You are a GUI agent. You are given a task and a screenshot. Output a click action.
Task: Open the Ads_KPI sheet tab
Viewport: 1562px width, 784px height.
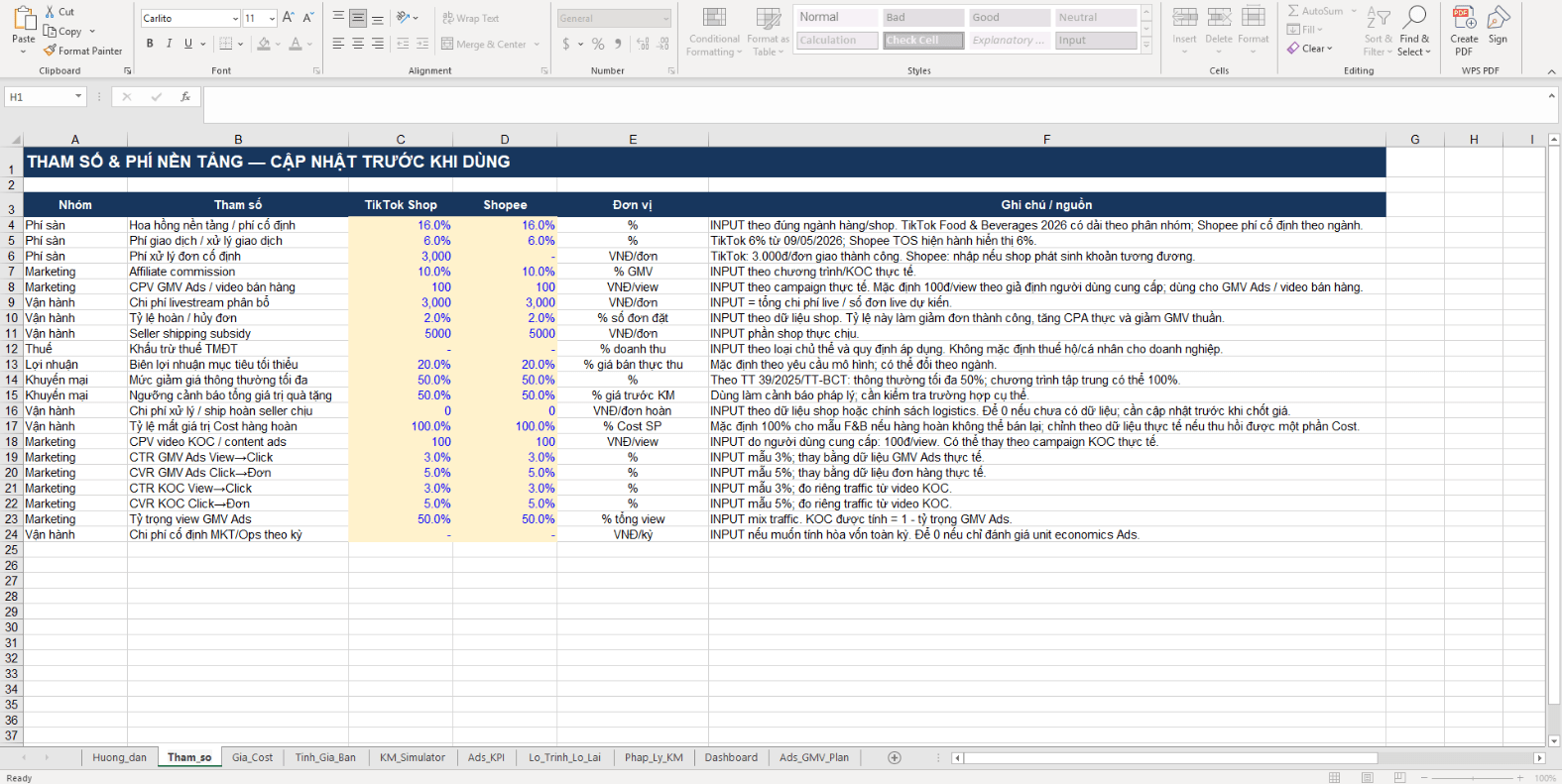(486, 757)
